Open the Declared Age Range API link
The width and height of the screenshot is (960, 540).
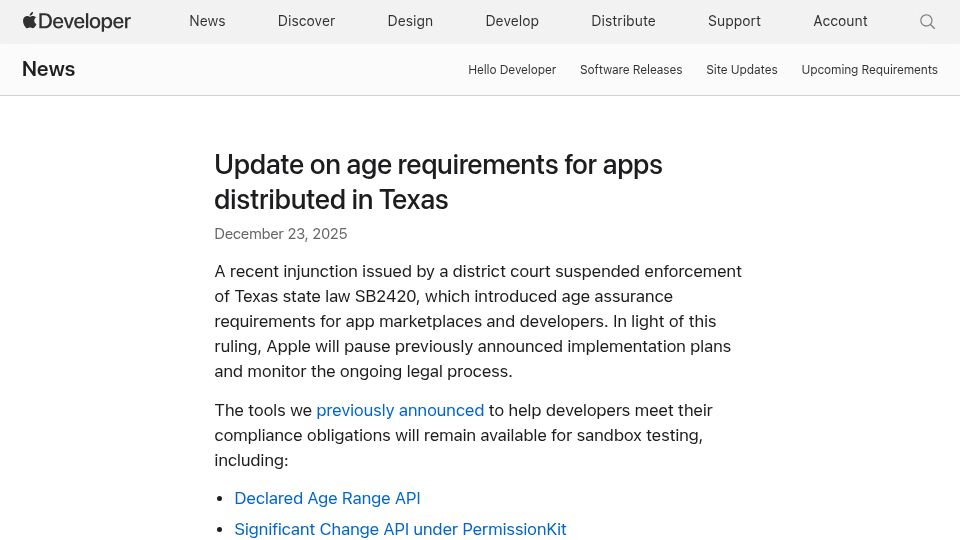(x=327, y=498)
